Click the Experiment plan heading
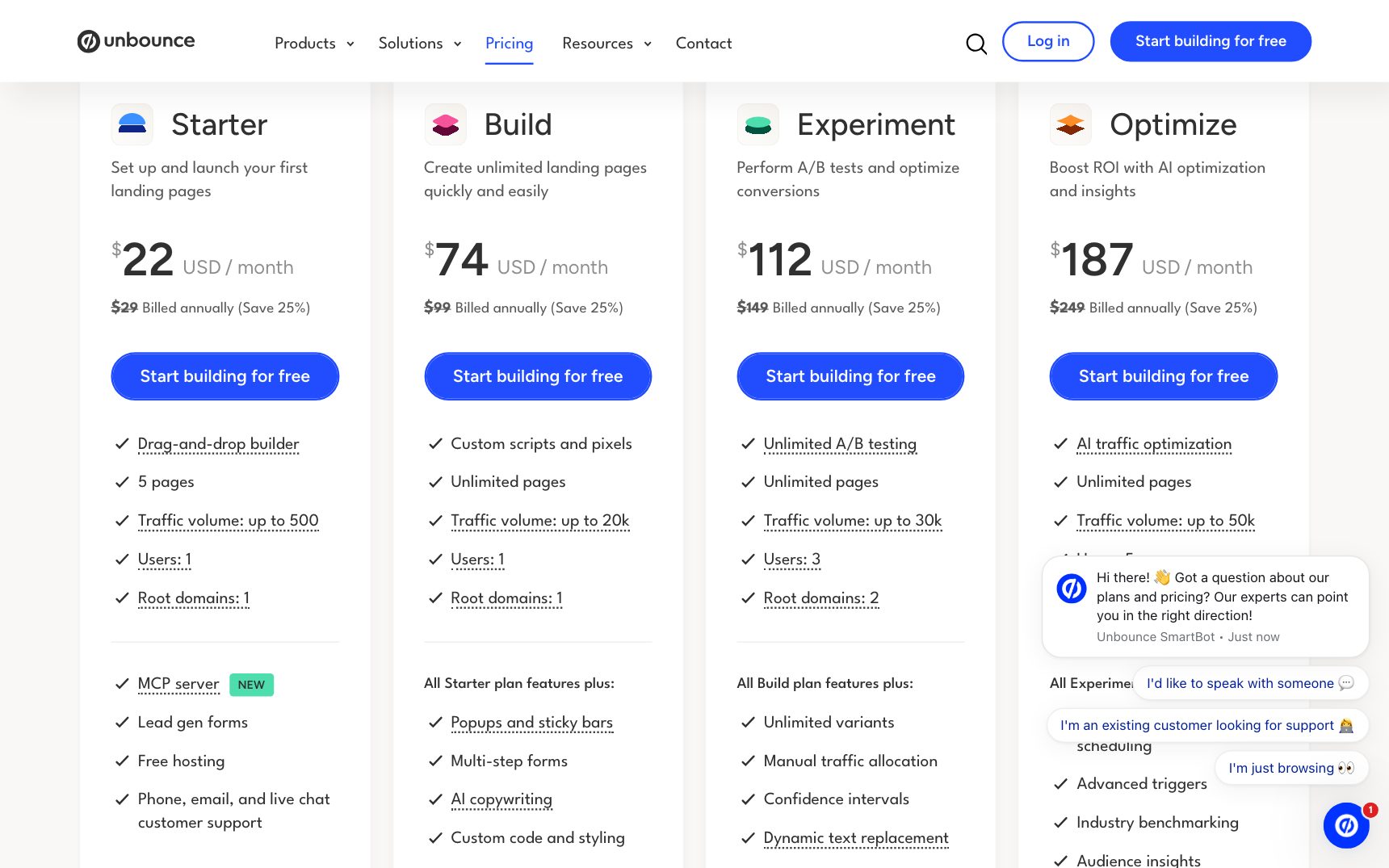The width and height of the screenshot is (1389, 868). pyautogui.click(x=876, y=124)
